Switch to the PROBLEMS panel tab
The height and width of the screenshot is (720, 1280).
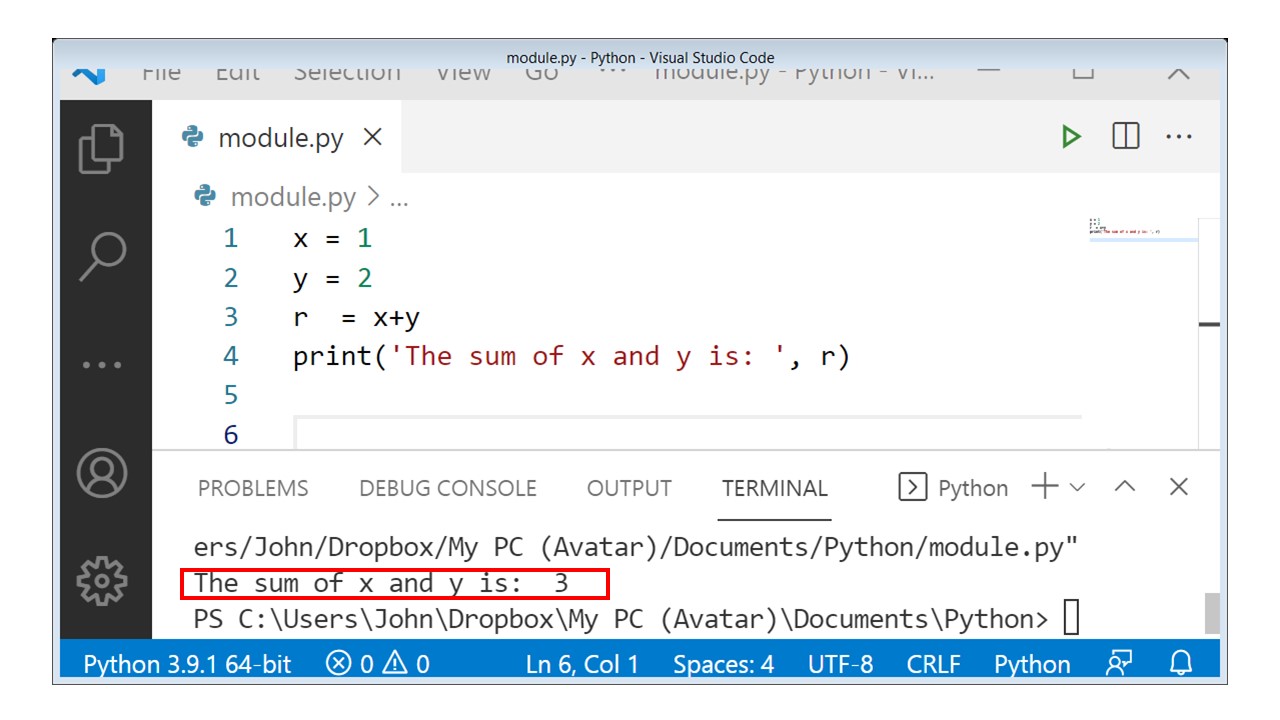pyautogui.click(x=253, y=488)
